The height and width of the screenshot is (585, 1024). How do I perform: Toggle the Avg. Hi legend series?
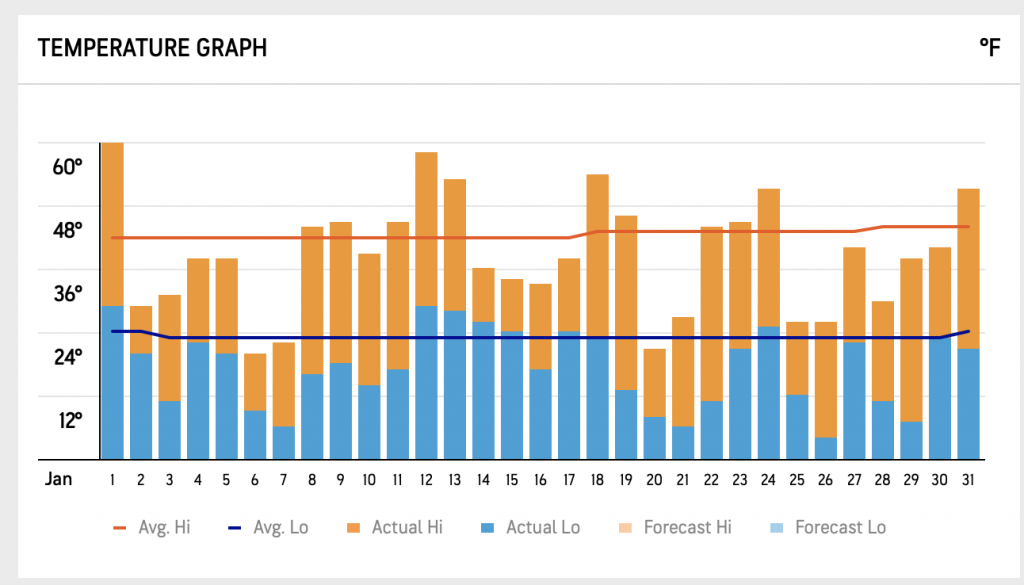[x=152, y=528]
